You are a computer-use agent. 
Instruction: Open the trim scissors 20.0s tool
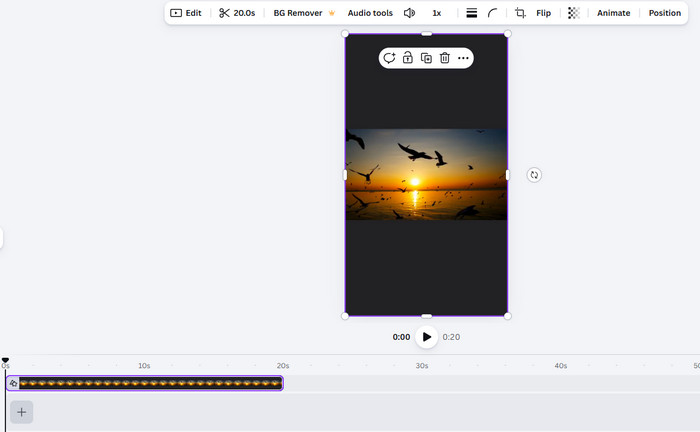tap(237, 13)
